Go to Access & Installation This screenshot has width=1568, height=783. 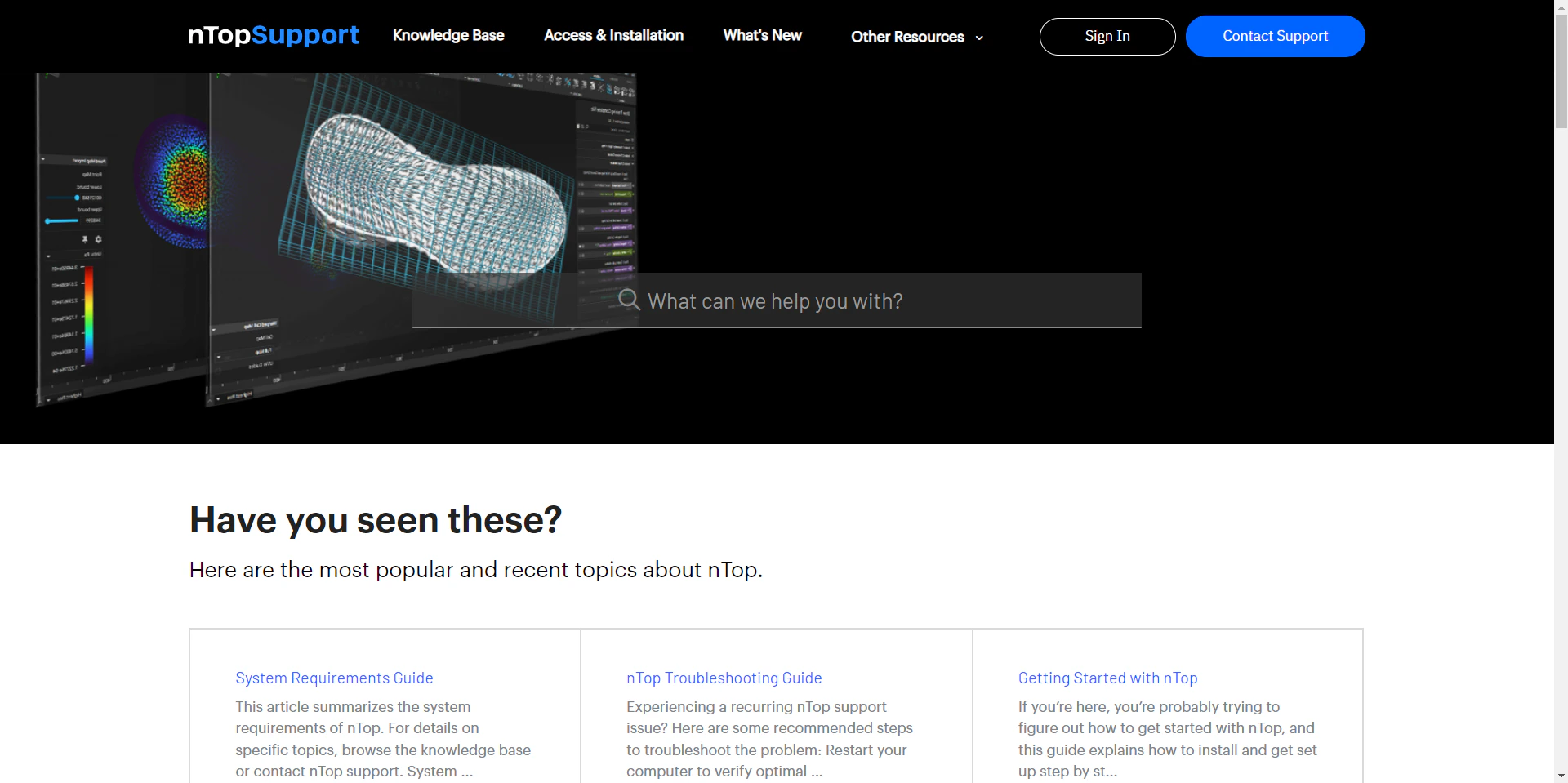click(x=613, y=35)
